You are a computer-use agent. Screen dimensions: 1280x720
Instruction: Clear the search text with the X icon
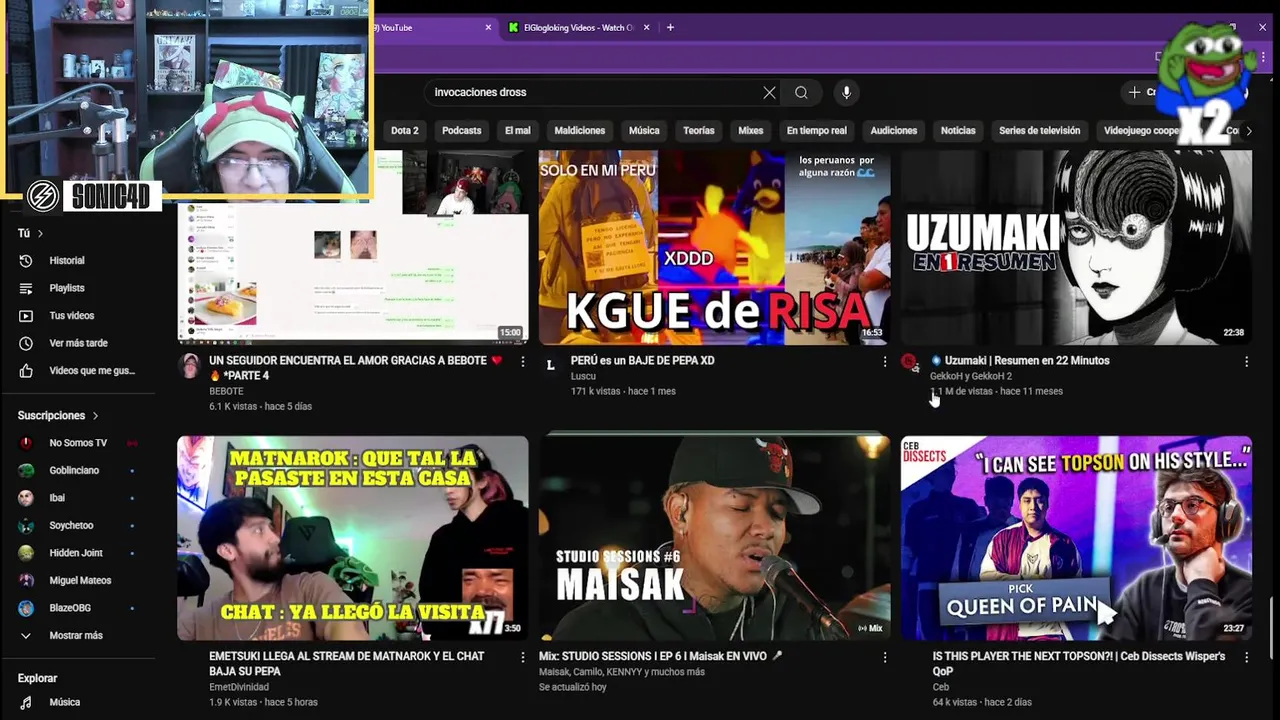pos(769,92)
